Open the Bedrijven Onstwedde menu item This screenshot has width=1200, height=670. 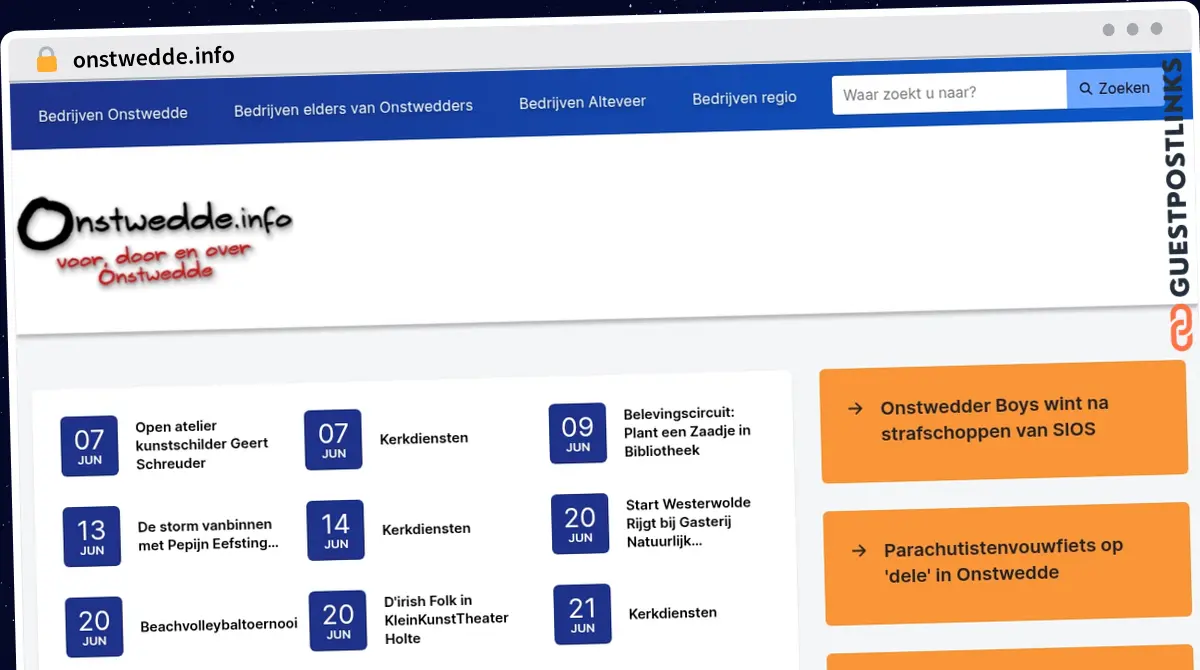113,114
